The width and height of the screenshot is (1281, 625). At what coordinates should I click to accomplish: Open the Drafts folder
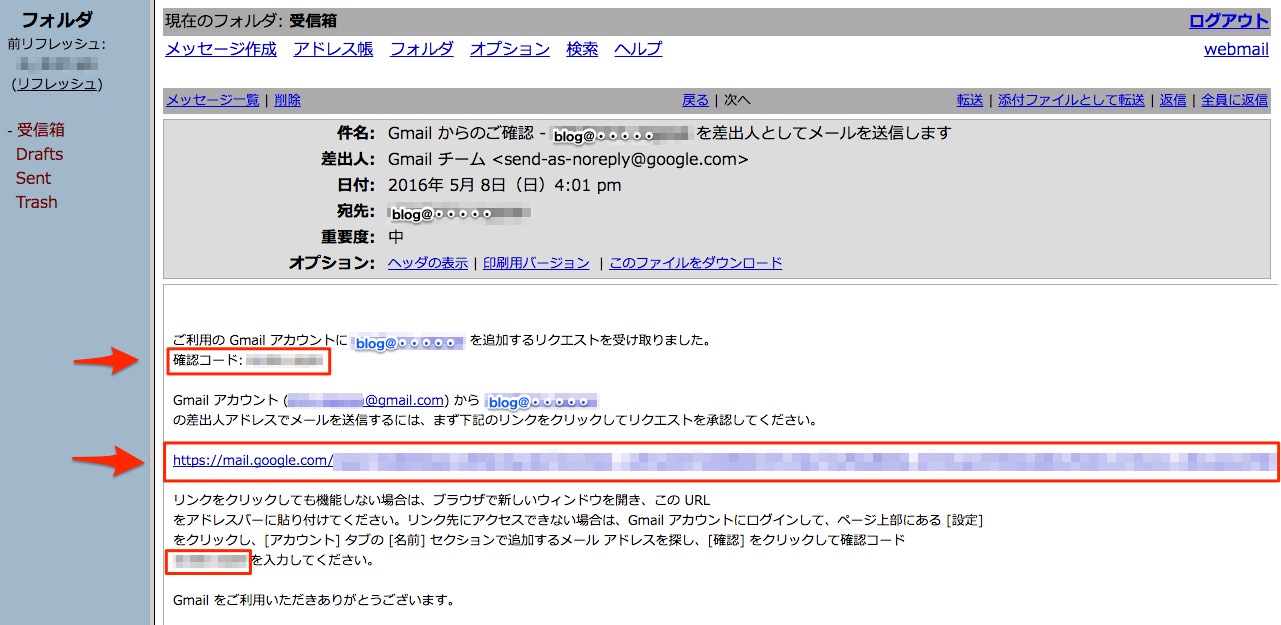tap(39, 154)
